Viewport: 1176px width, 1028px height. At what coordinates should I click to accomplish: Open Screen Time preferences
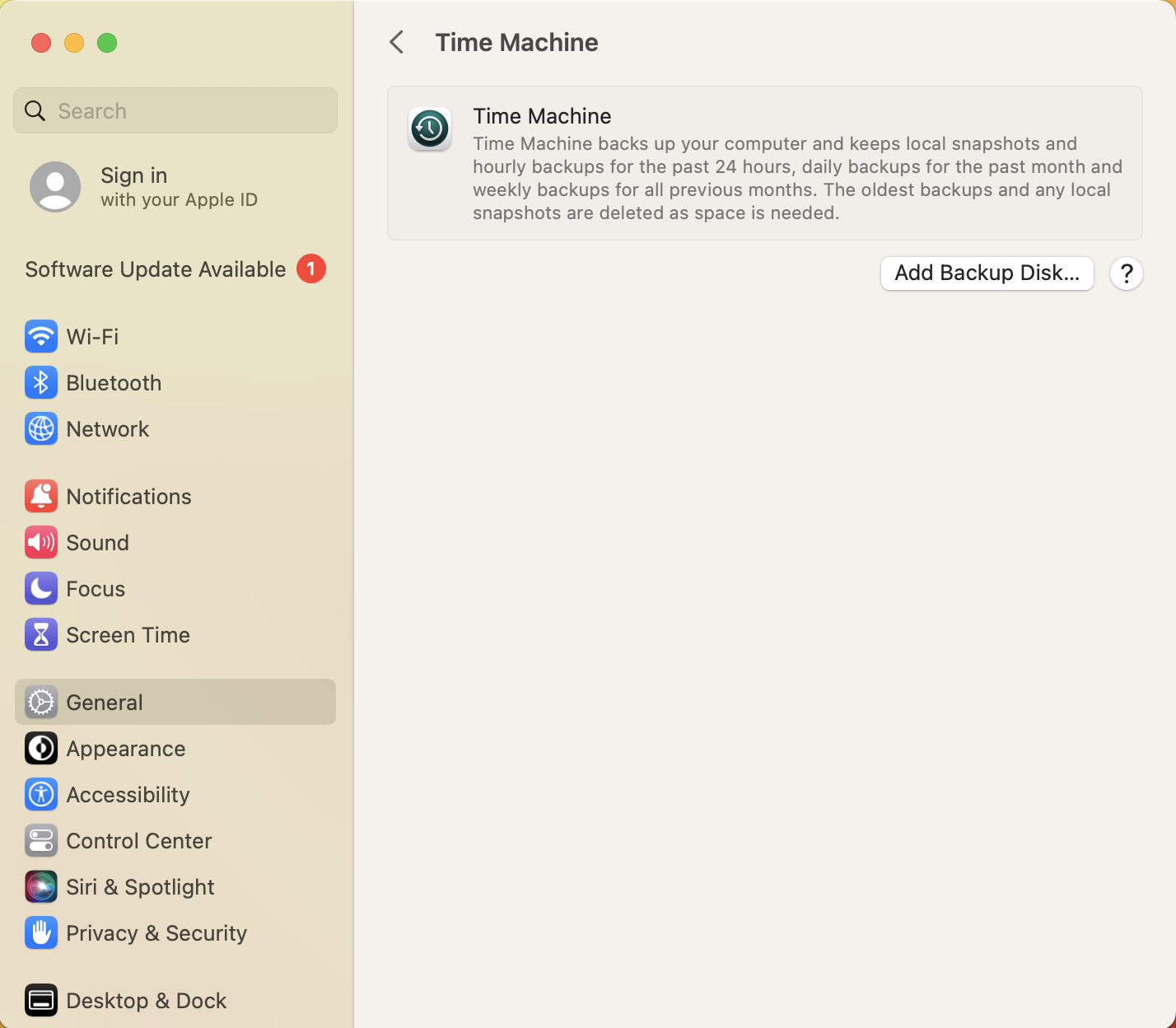coord(128,634)
